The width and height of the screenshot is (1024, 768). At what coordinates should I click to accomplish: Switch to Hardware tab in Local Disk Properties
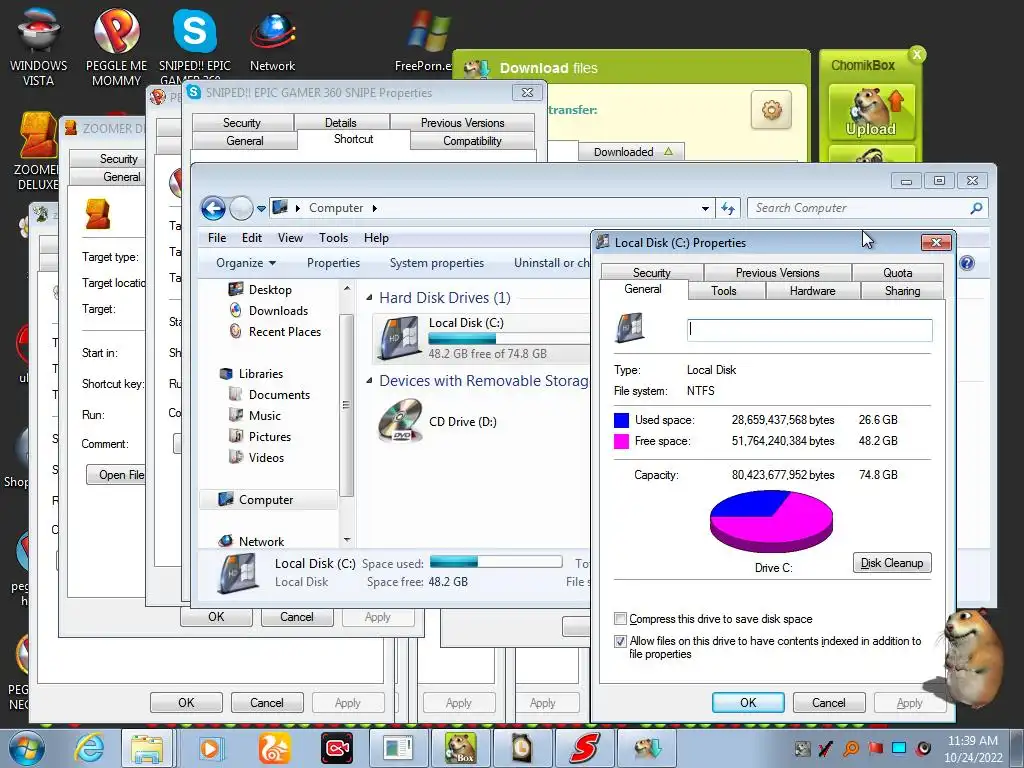point(812,291)
